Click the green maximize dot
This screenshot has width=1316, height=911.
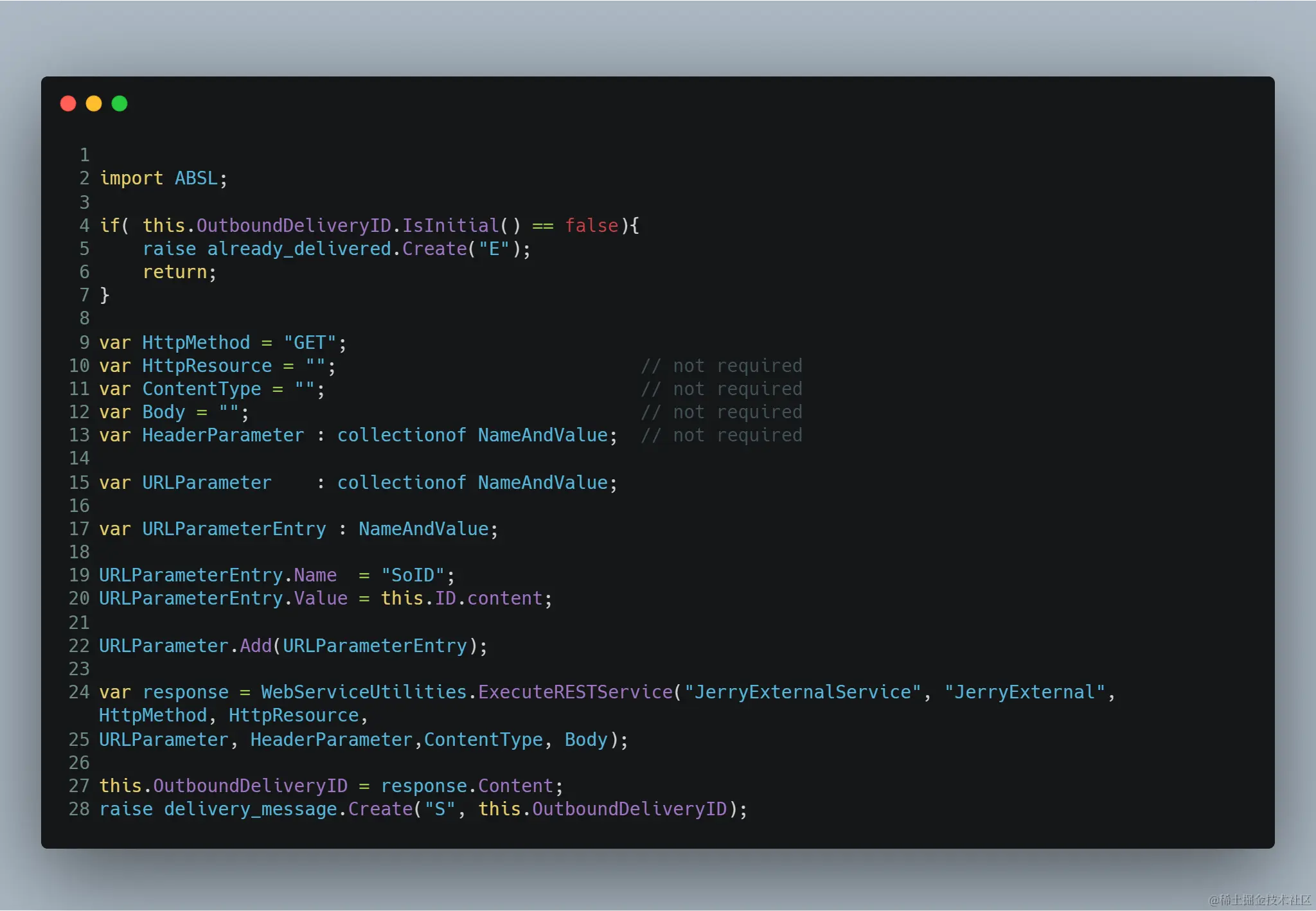[x=120, y=103]
